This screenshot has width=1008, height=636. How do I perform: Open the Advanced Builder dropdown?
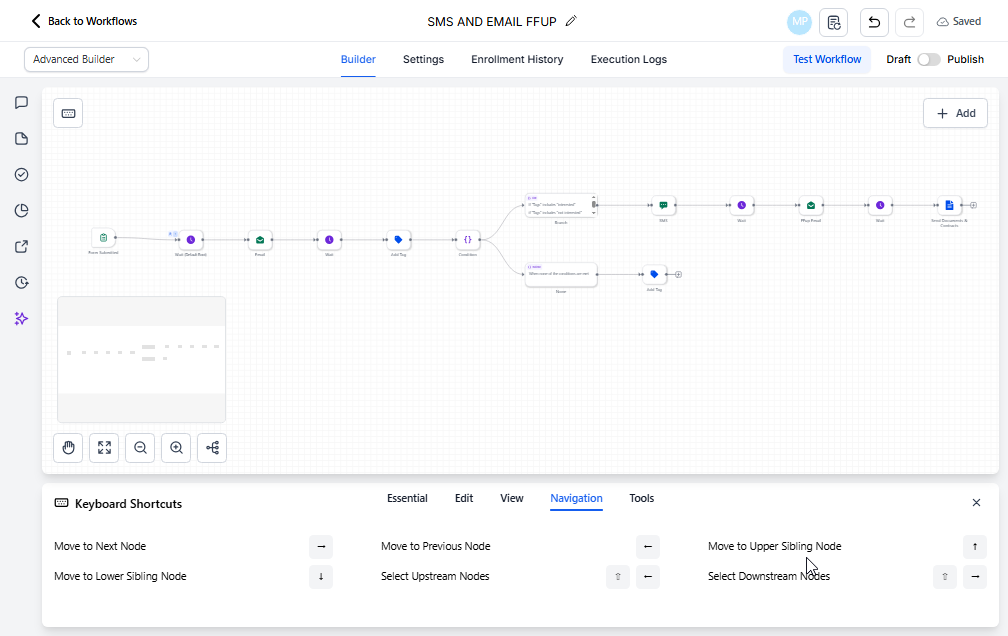(85, 59)
